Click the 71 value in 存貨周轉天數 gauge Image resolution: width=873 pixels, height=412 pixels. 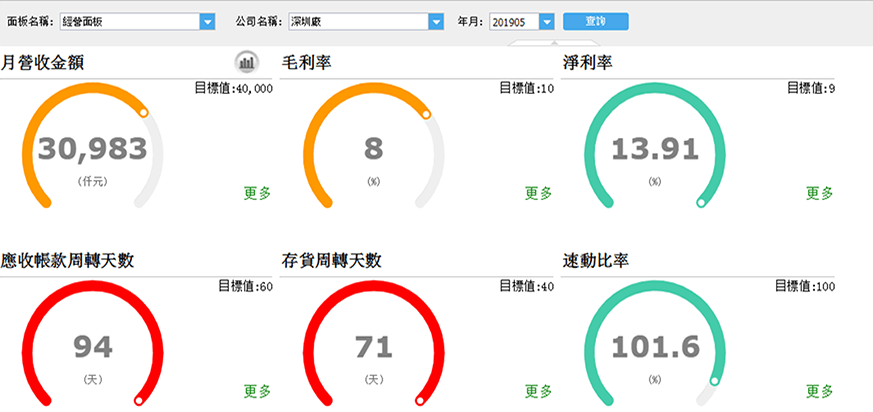tap(374, 347)
